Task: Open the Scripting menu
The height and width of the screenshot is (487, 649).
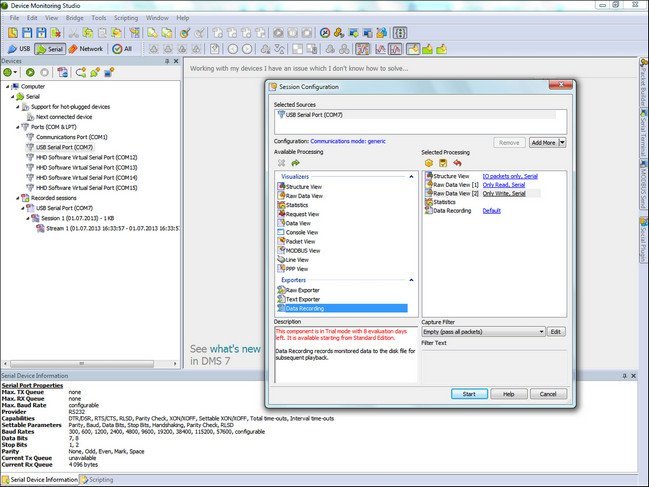Action: coord(126,18)
